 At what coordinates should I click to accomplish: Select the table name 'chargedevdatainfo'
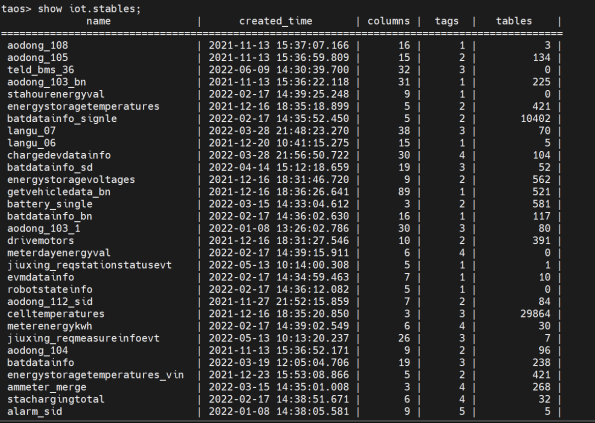pyautogui.click(x=59, y=155)
